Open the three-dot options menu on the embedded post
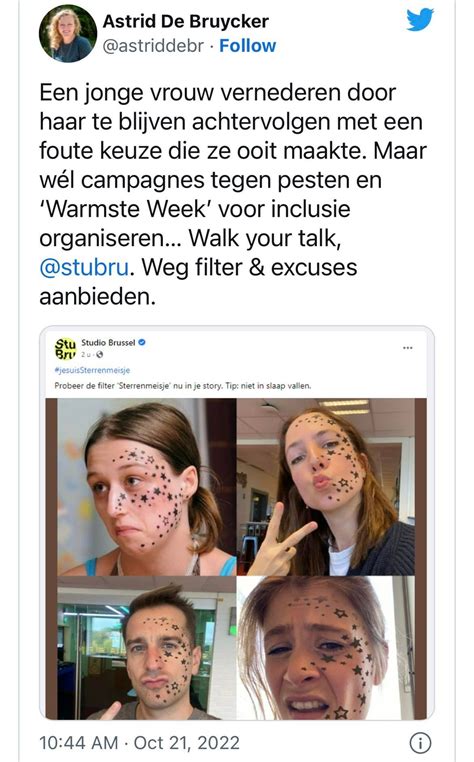Image resolution: width=474 pixels, height=762 pixels. [x=408, y=347]
